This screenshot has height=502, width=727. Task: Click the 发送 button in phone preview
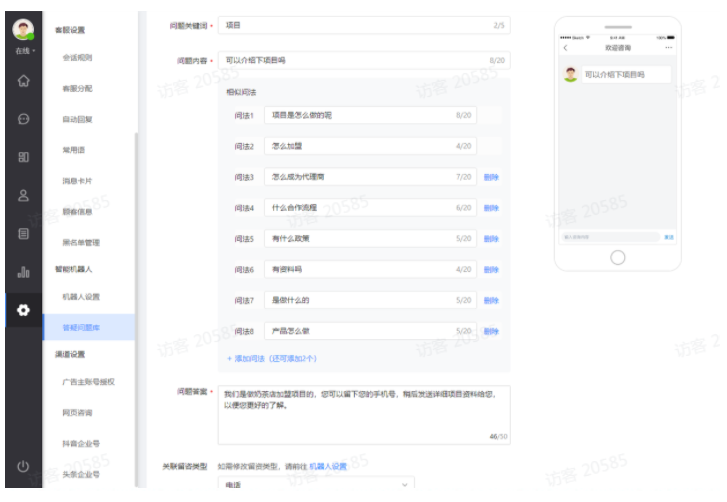[x=669, y=237]
